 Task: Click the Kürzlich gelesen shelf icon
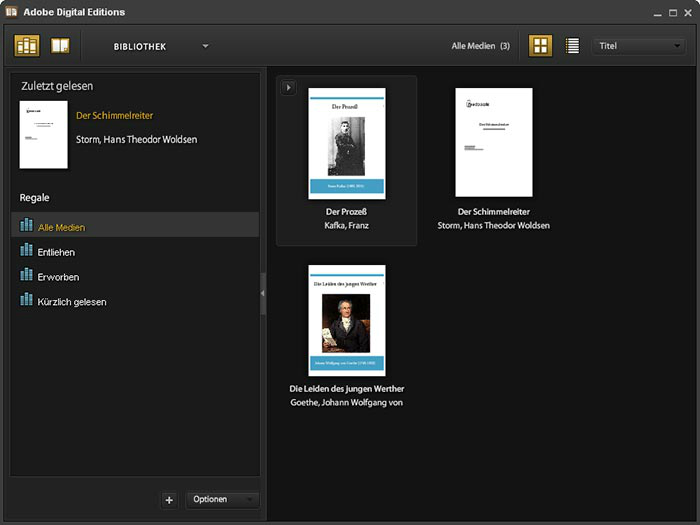[27, 301]
